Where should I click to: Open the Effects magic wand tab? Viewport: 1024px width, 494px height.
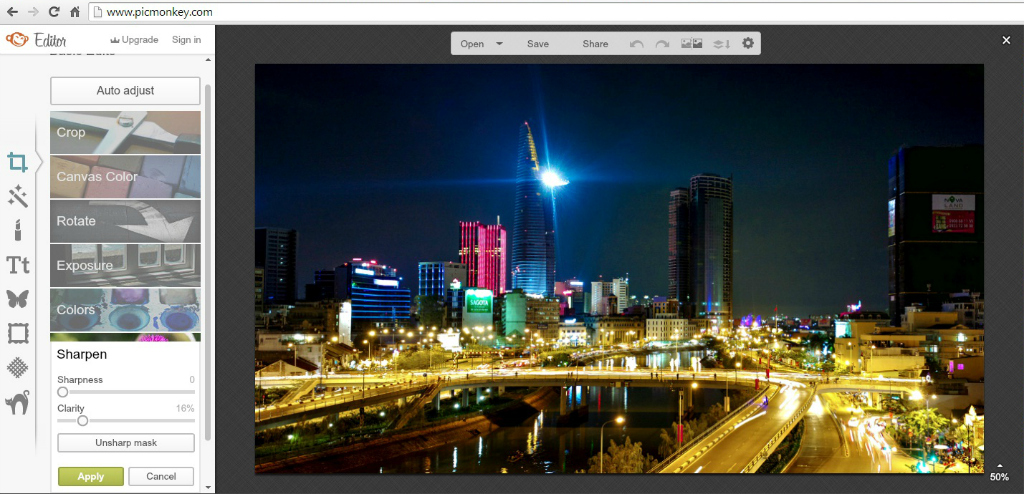[18, 196]
